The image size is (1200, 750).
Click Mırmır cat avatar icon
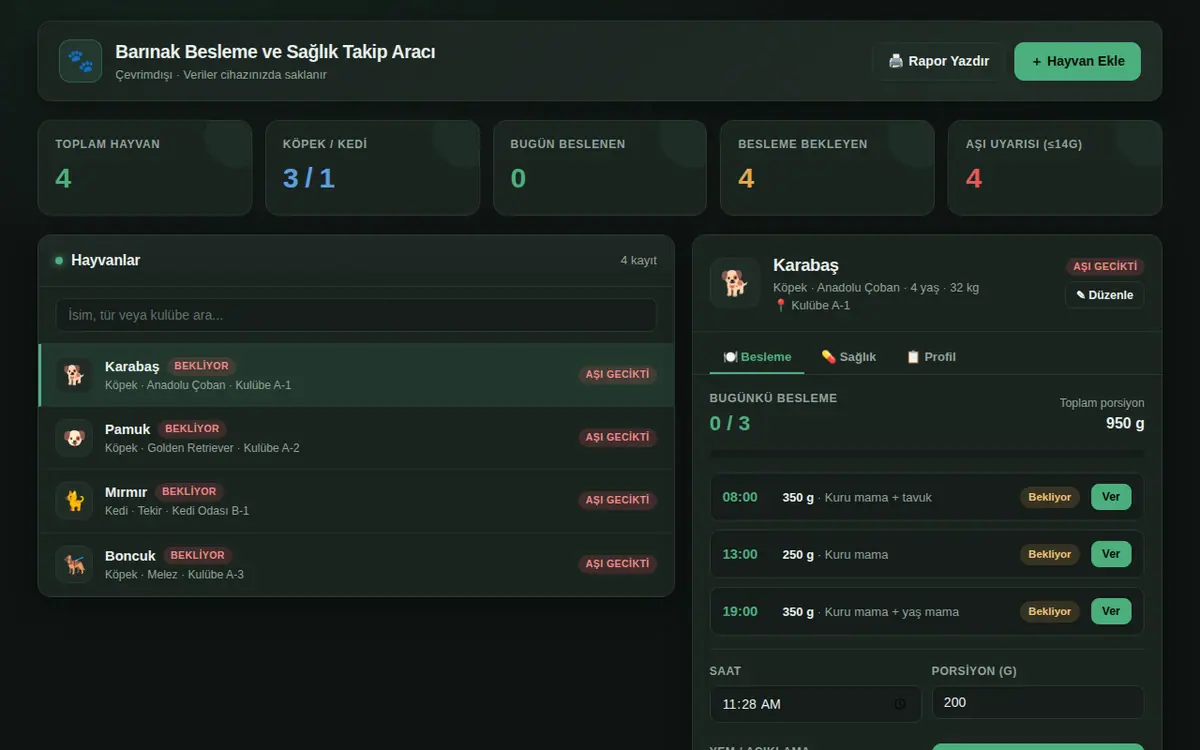74,501
